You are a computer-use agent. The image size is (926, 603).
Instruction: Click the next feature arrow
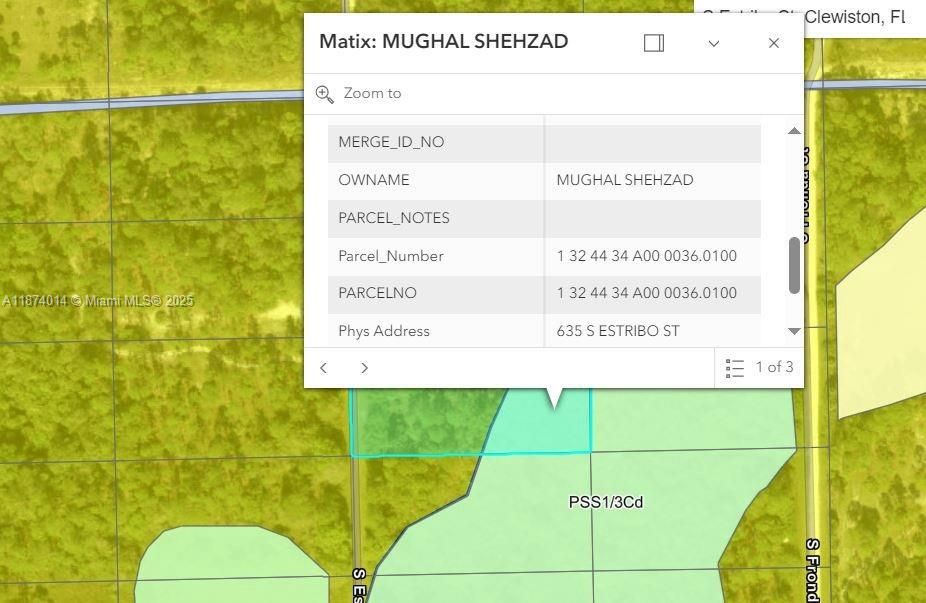coord(364,367)
